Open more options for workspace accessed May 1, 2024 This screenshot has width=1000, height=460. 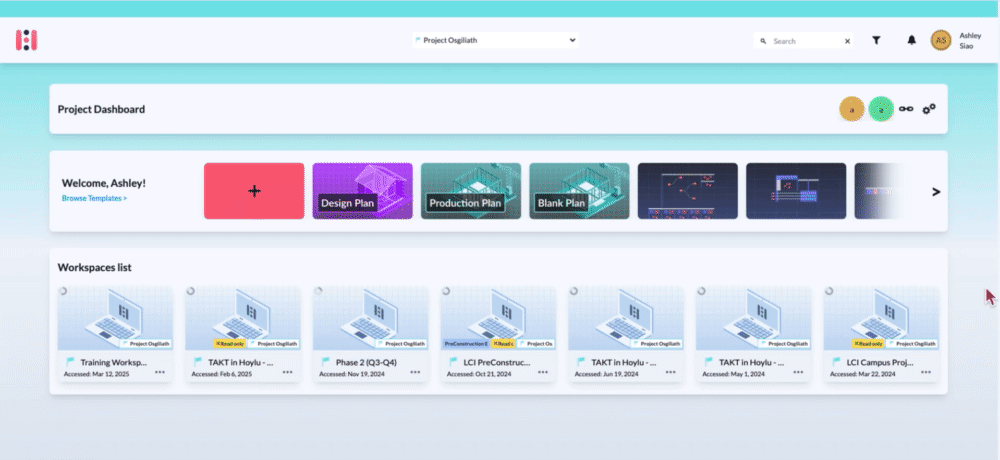798,372
